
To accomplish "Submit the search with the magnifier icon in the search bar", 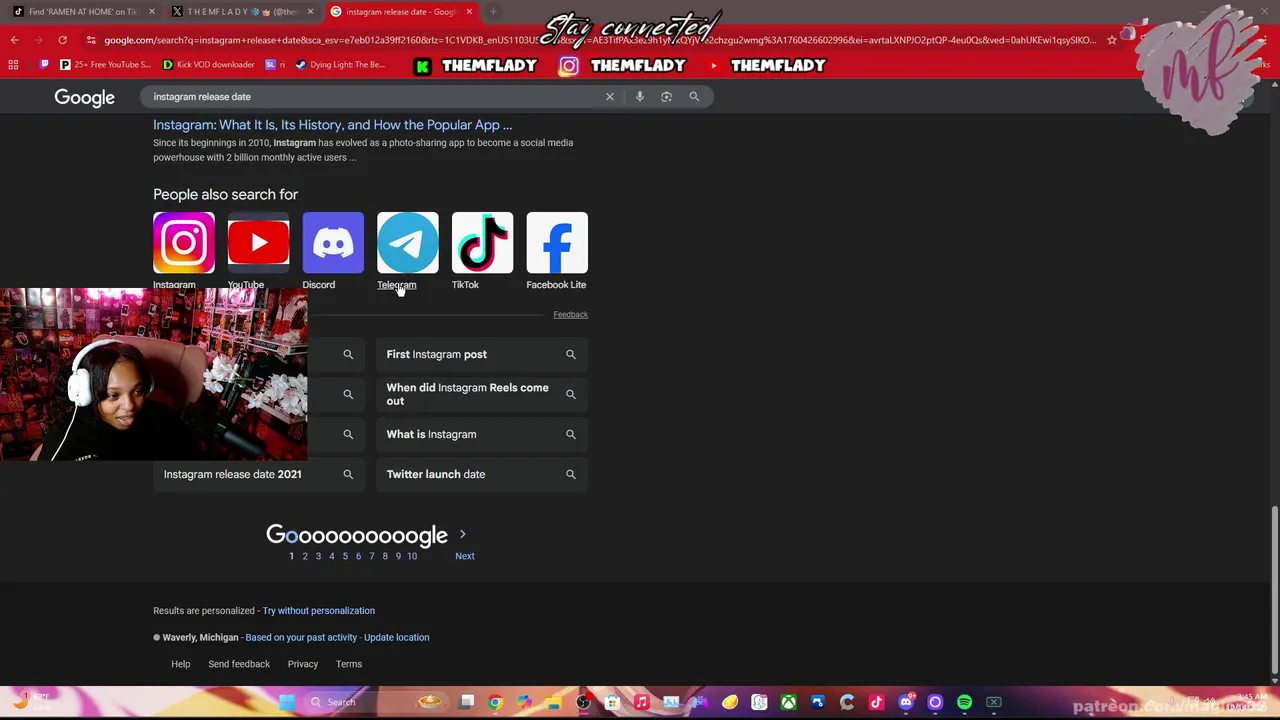I will 694,97.
